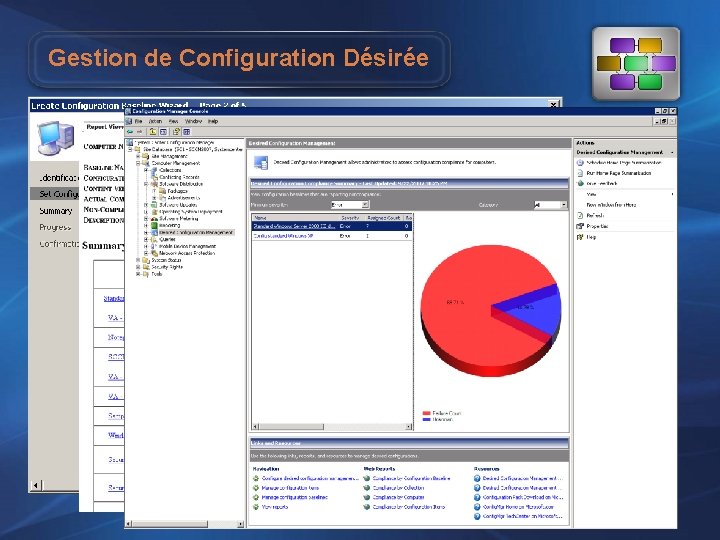The height and width of the screenshot is (540, 720).
Task: Click the View reports navigation link
Action: (275, 507)
